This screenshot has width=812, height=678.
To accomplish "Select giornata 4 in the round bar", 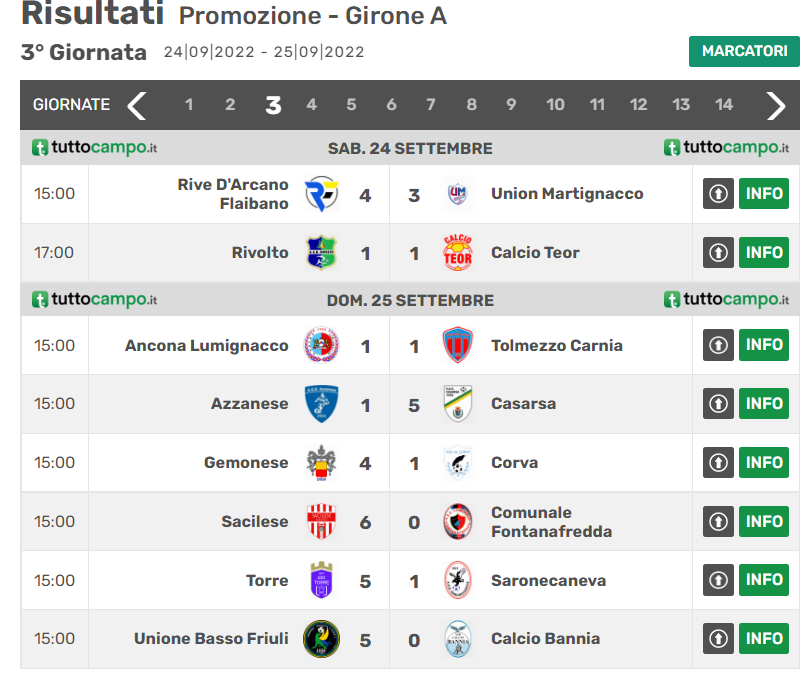I will click(x=311, y=105).
